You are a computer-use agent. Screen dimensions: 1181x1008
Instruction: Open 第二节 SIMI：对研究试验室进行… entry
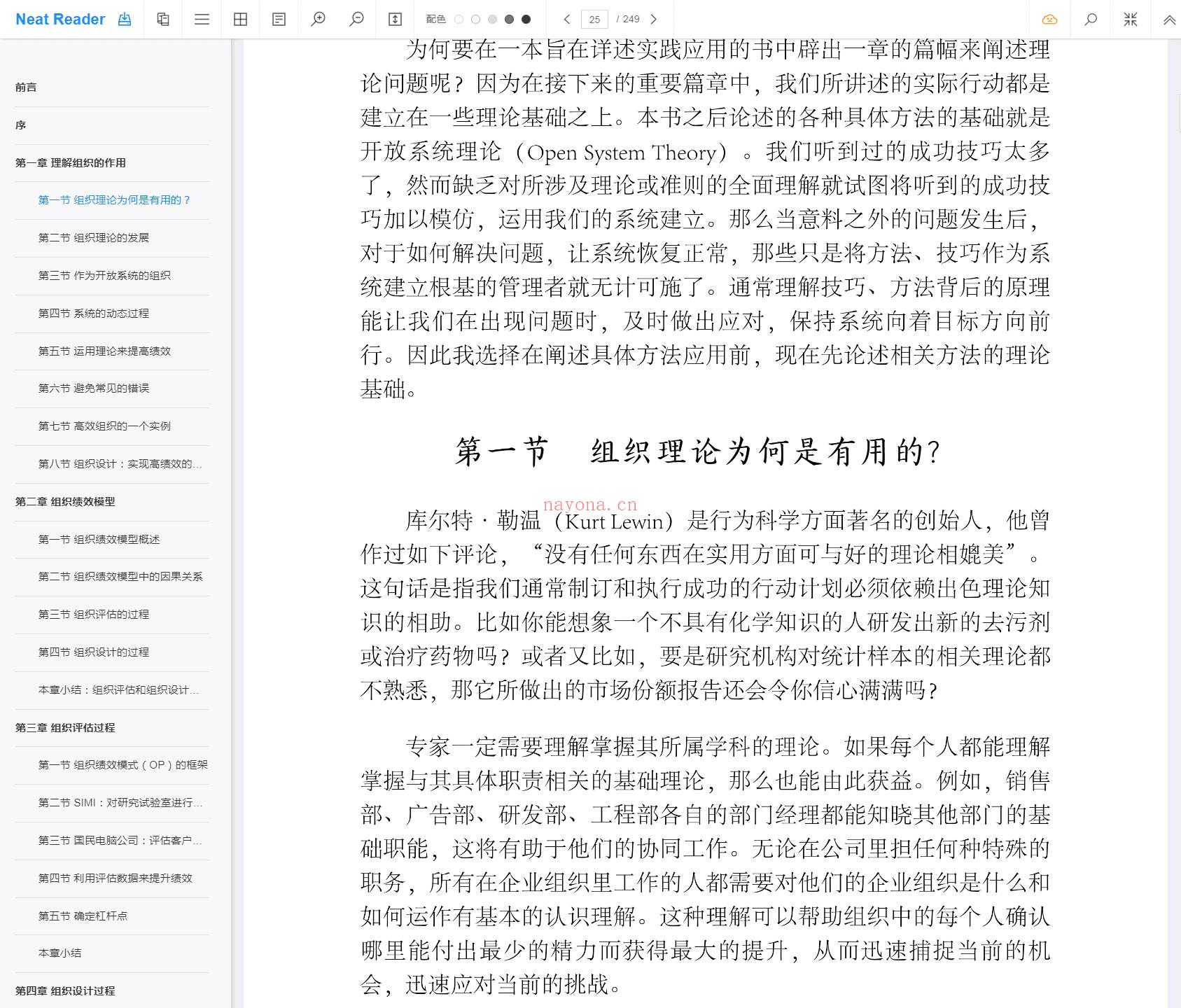click(x=120, y=803)
